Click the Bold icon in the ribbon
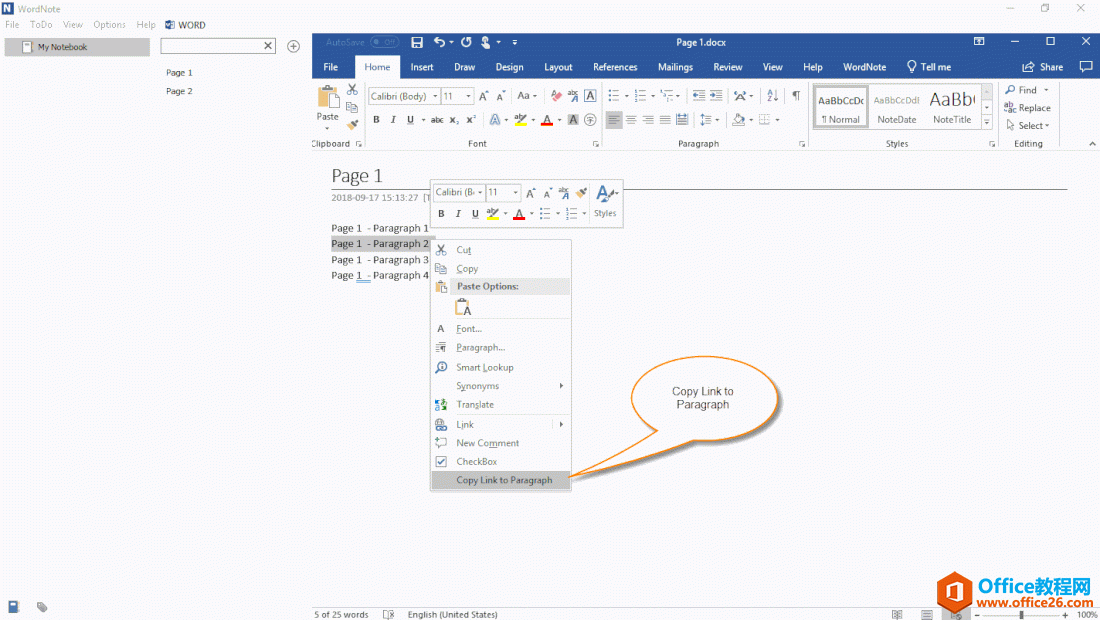The width and height of the screenshot is (1100, 620). 376,120
